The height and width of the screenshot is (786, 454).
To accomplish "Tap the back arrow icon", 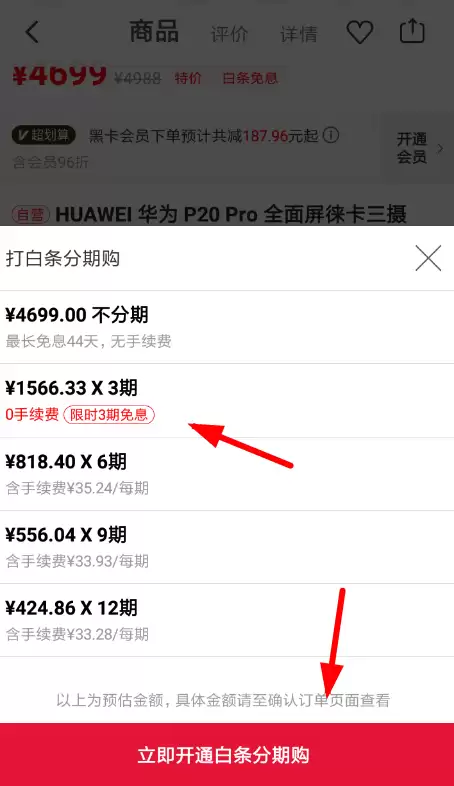I will 32,33.
